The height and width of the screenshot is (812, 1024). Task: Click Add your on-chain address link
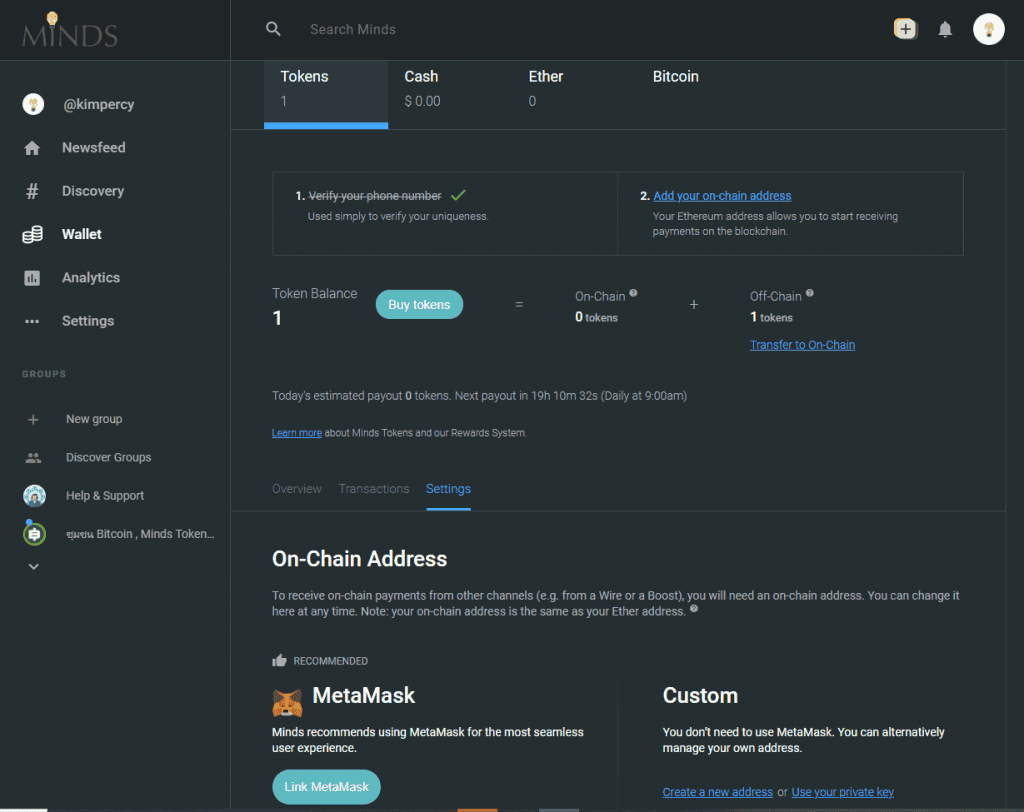[x=722, y=196]
